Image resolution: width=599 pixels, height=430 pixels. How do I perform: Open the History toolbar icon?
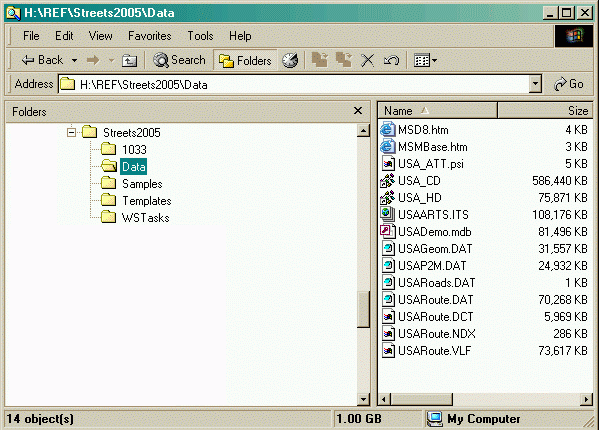tap(290, 60)
